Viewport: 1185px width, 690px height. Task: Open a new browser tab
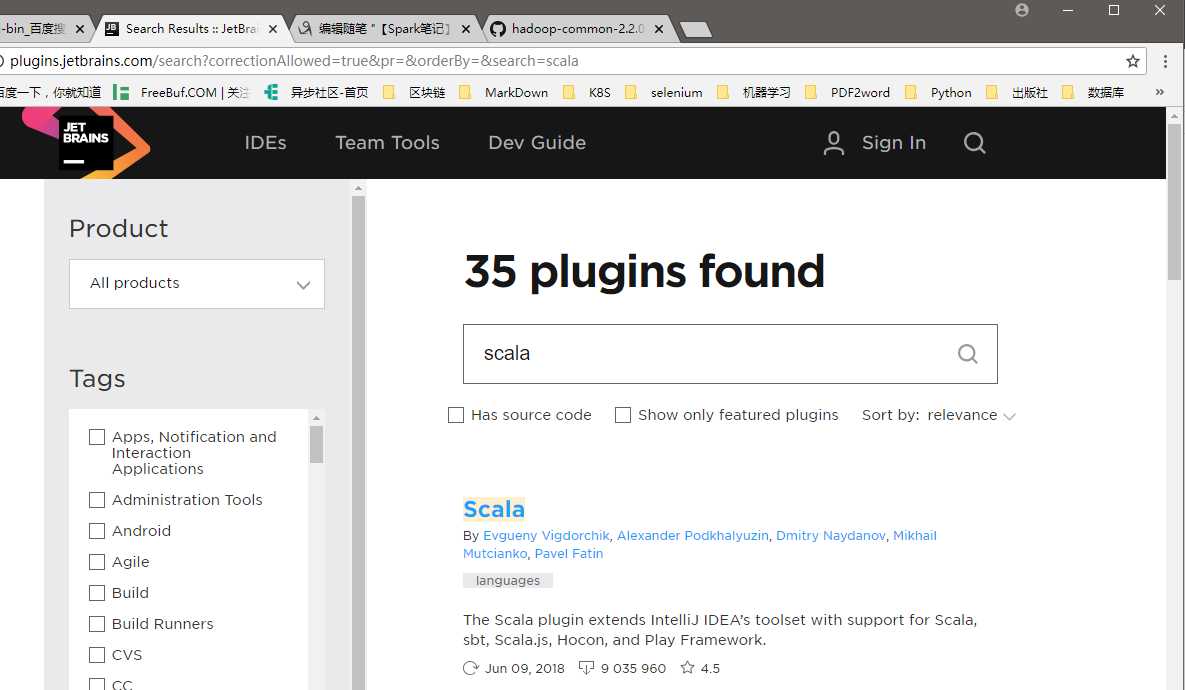point(695,29)
